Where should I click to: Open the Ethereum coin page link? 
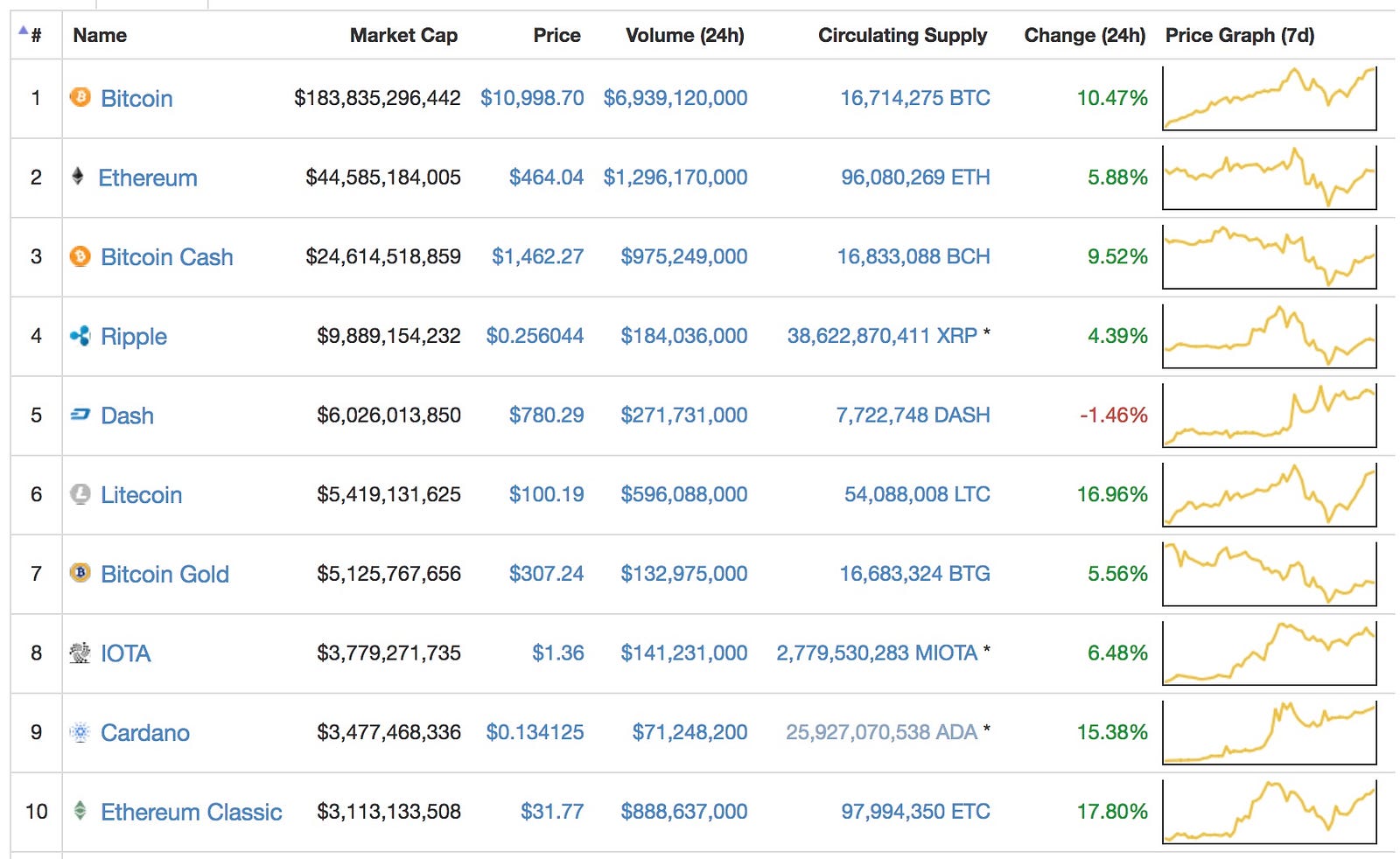[148, 178]
